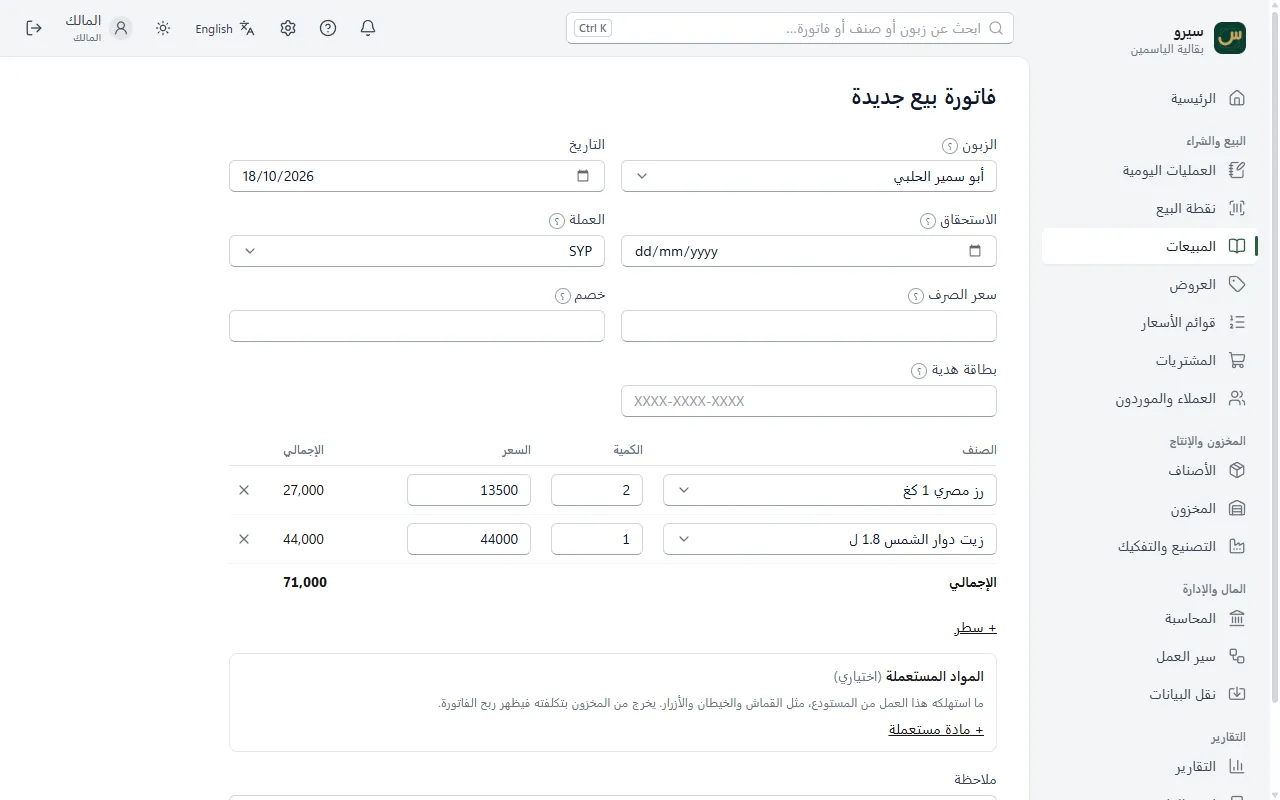Add a new invoice line with + سطر
Viewport: 1280px width, 800px height.
point(976,628)
